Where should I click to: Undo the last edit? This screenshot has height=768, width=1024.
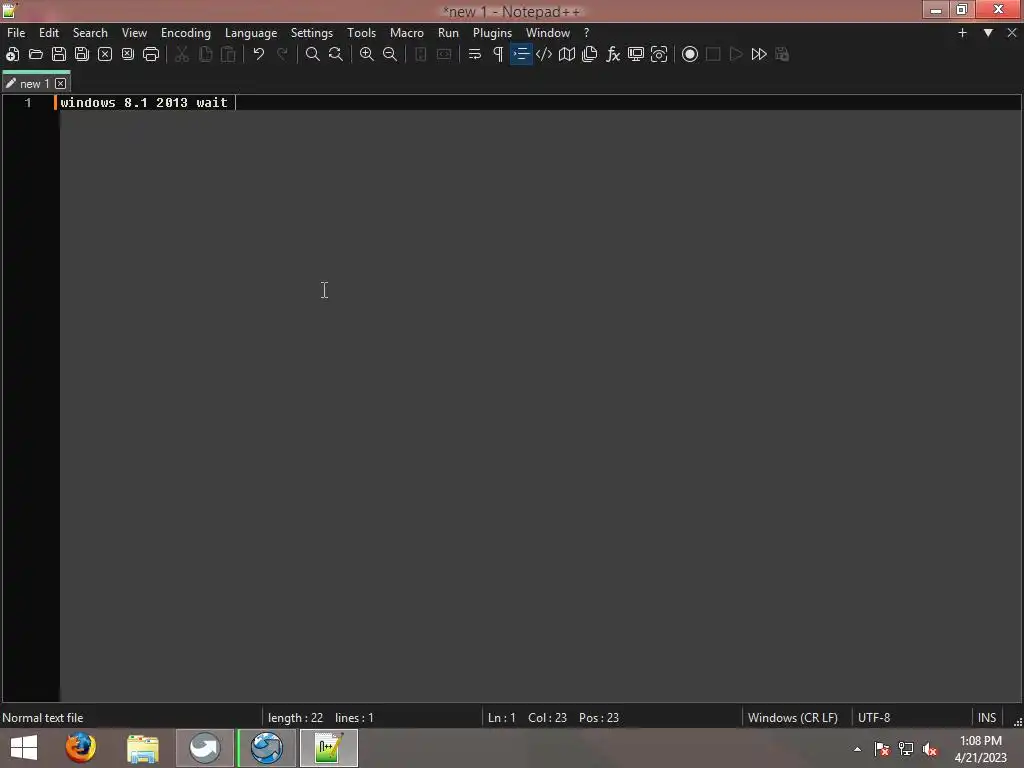pos(259,54)
